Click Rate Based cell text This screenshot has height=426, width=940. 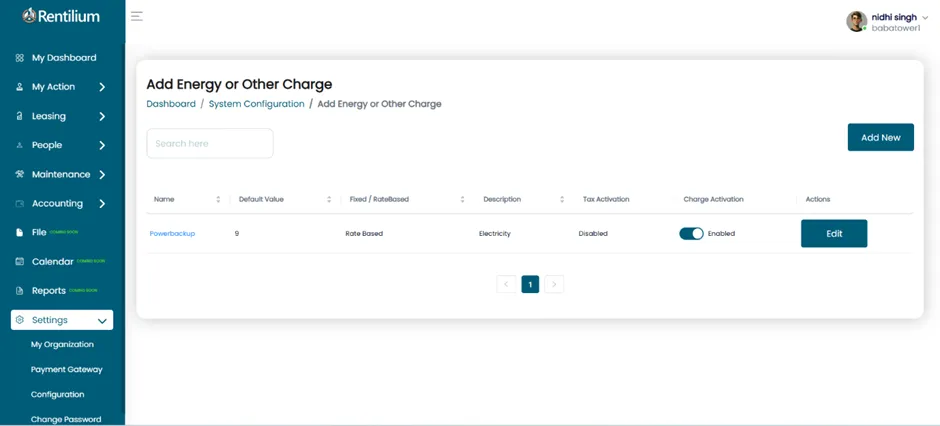[x=364, y=234]
